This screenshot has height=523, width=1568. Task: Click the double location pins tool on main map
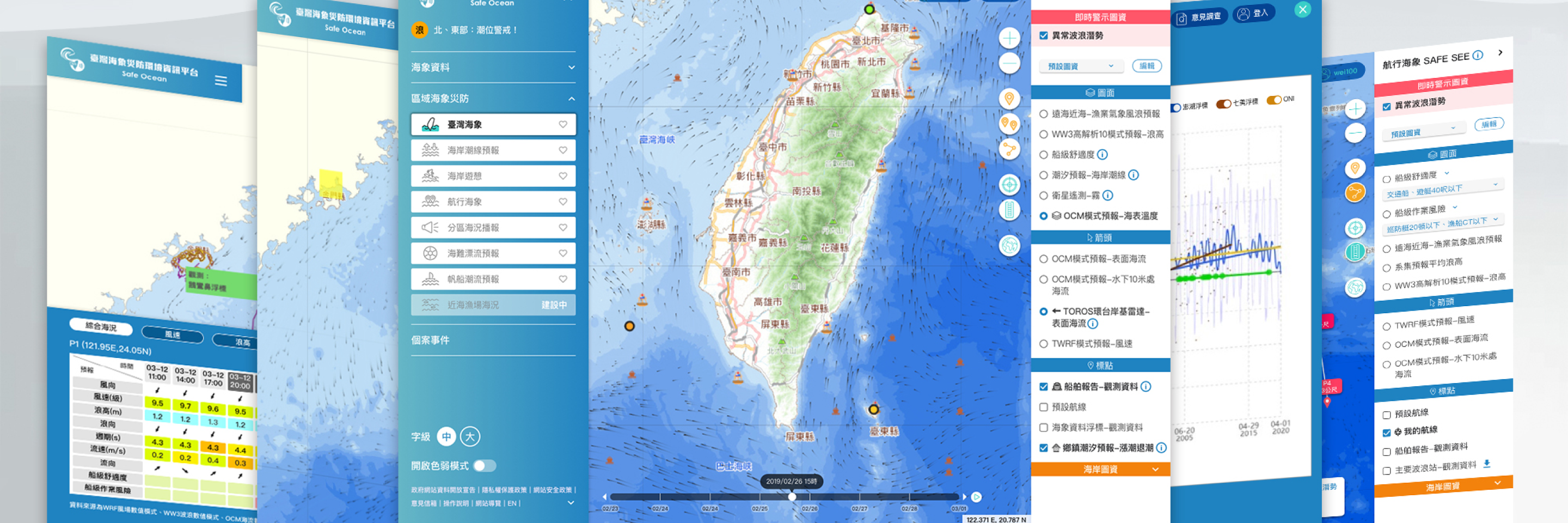point(1009,124)
